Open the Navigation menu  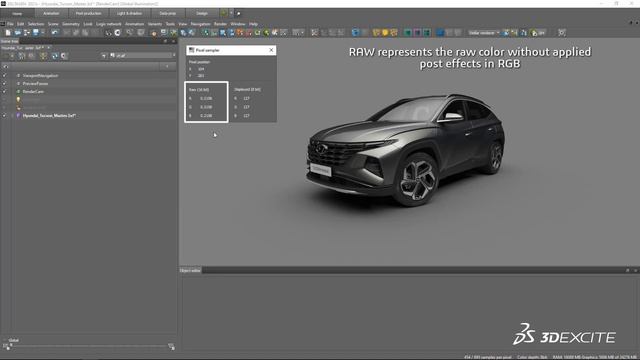click(x=200, y=24)
